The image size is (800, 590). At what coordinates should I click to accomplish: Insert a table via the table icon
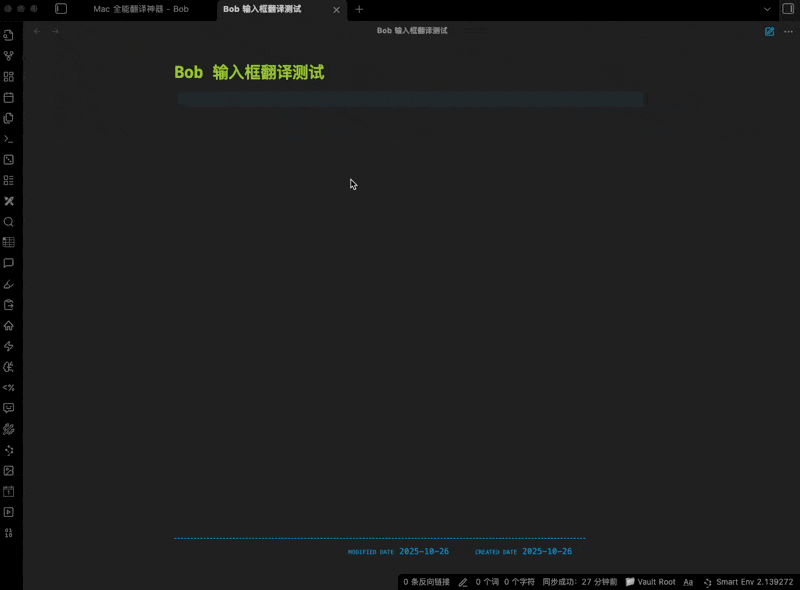point(9,242)
